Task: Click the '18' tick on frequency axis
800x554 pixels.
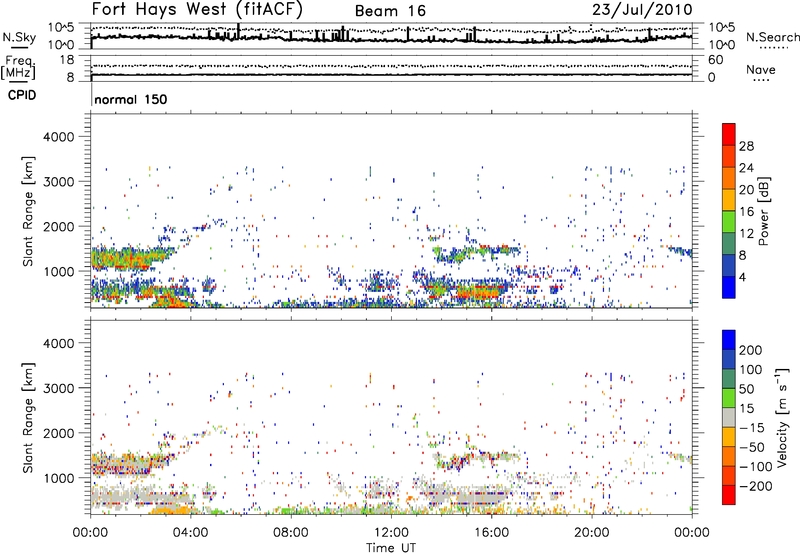Action: (67, 60)
